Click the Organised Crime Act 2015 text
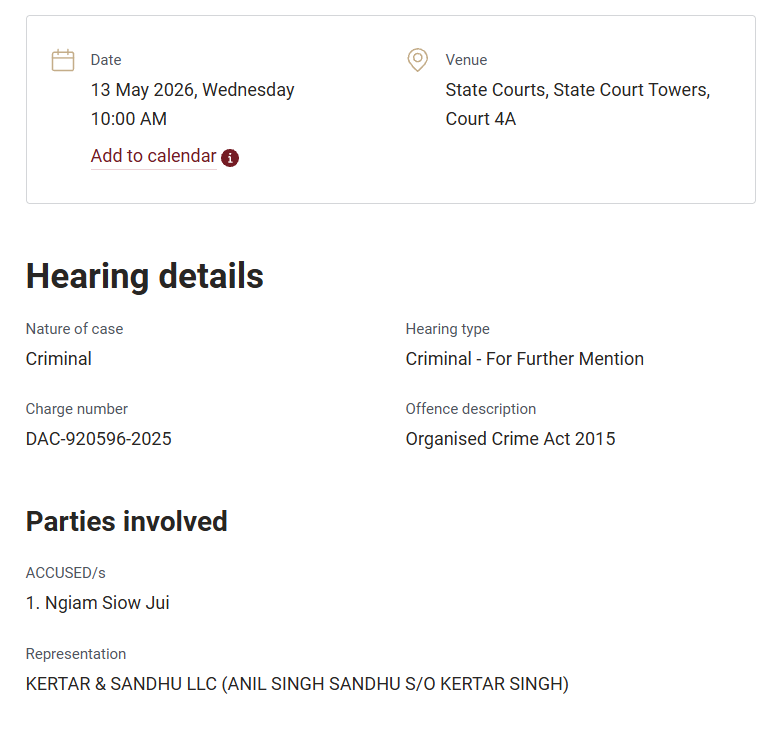 (x=510, y=439)
